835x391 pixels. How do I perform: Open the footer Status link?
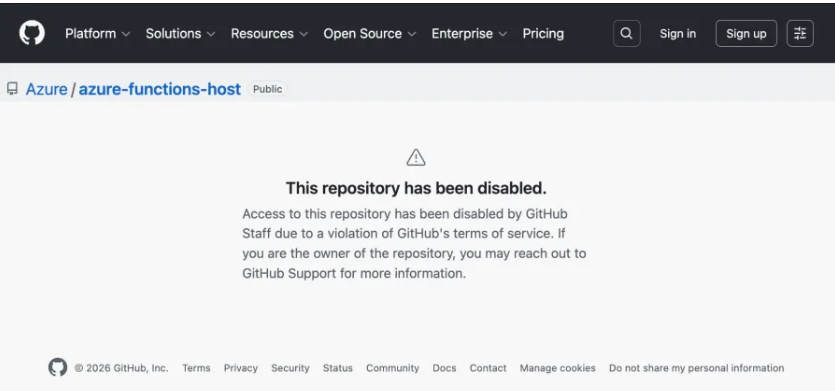338,368
